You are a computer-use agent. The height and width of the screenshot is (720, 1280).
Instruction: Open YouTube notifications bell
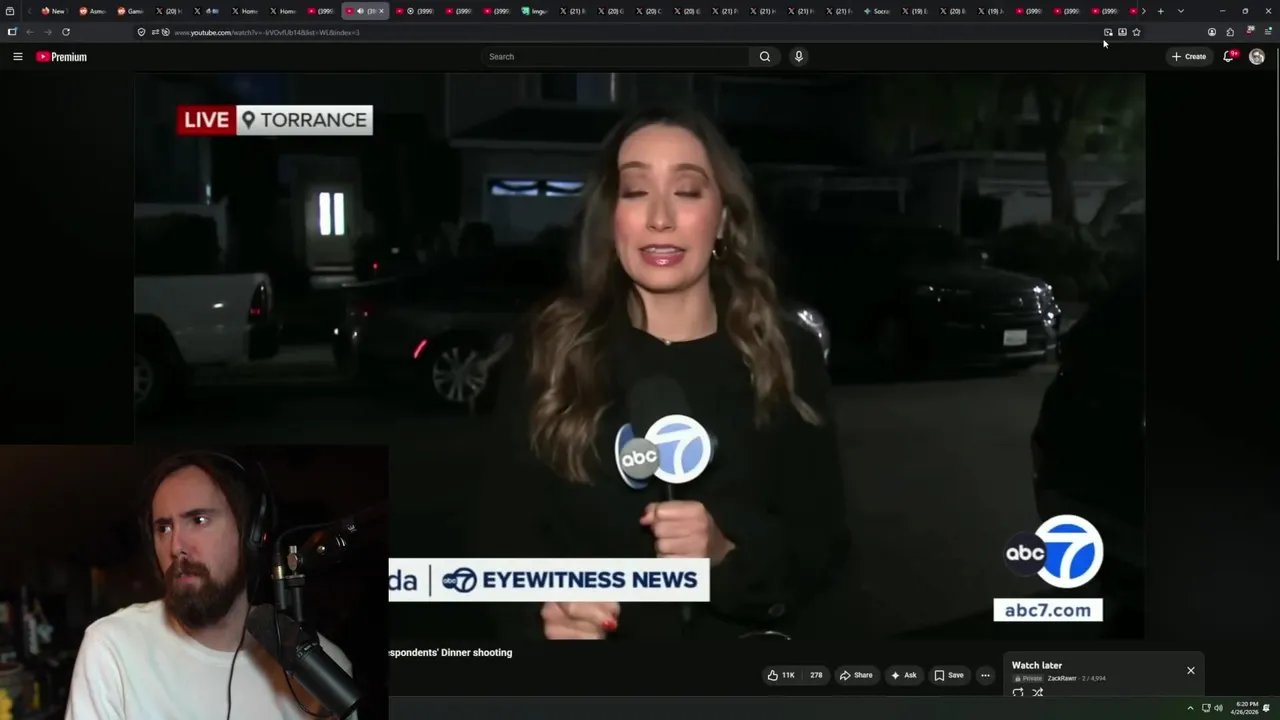1229,57
